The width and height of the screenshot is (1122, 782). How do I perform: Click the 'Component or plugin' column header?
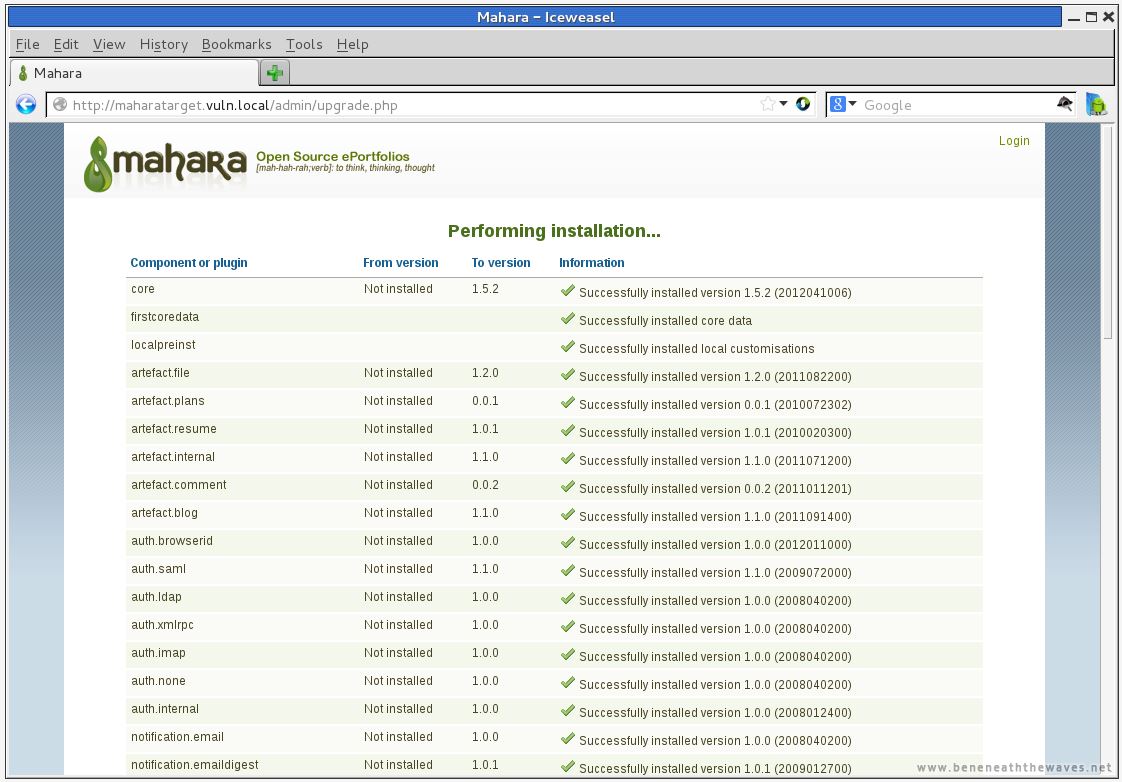coord(189,263)
